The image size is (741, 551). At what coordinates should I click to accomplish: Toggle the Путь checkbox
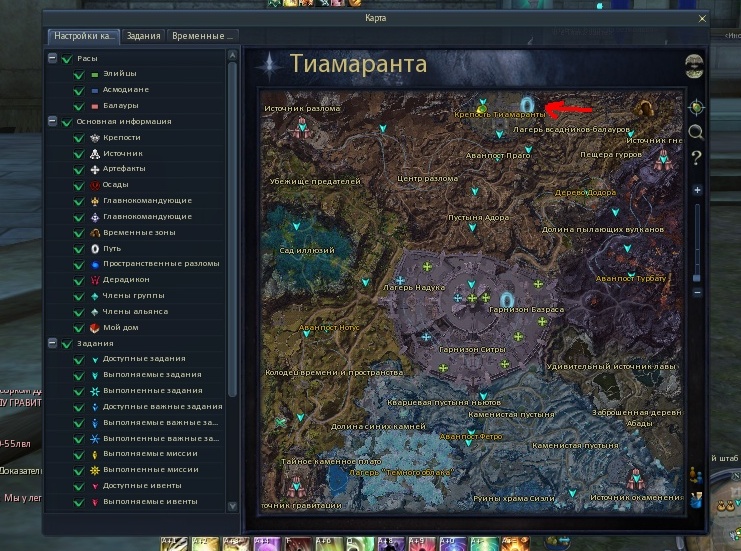(79, 249)
